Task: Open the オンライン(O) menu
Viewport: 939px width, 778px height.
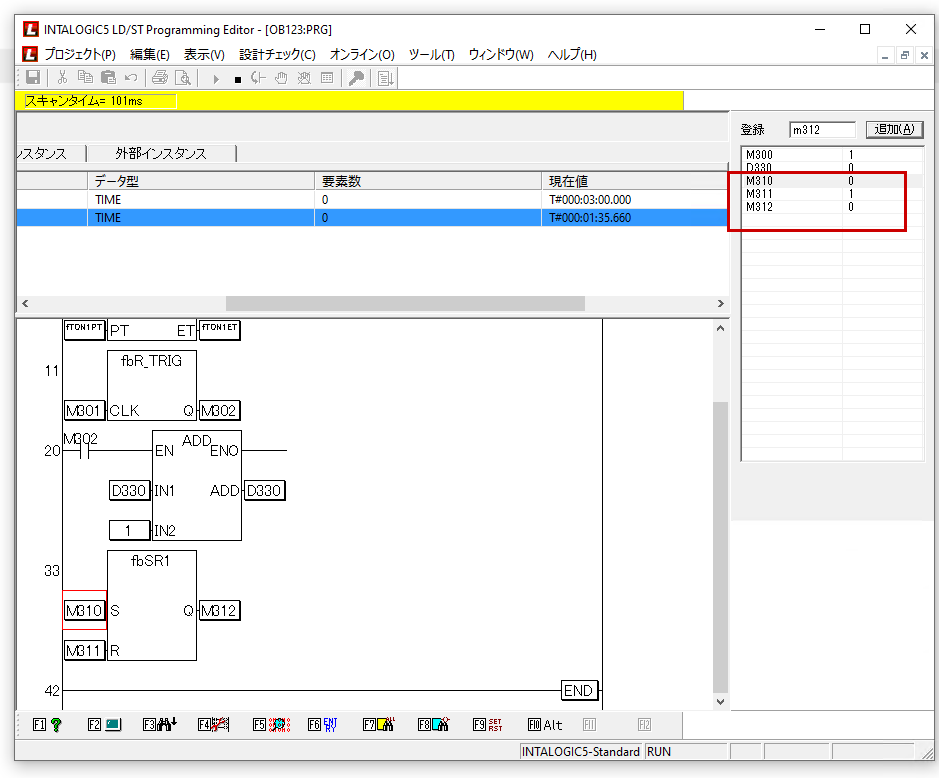Action: [x=362, y=54]
